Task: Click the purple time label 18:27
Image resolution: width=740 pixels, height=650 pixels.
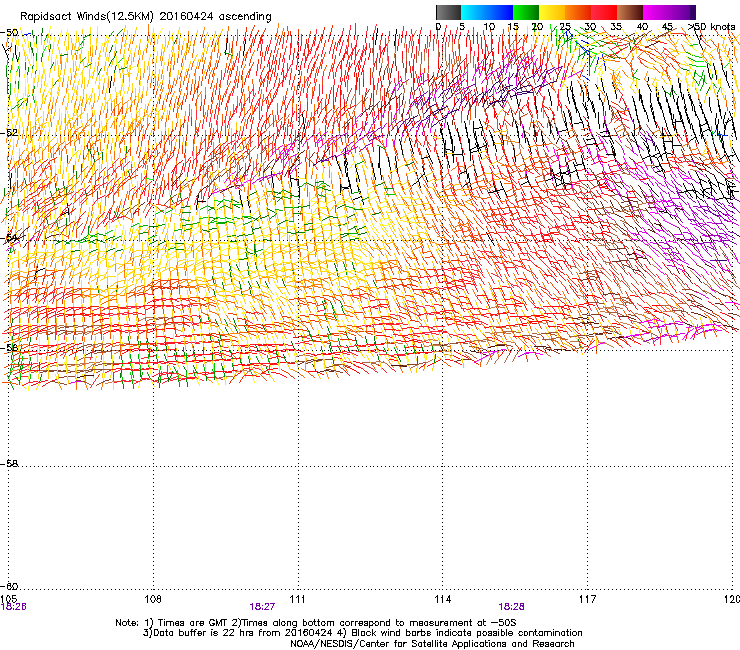Action: (262, 607)
